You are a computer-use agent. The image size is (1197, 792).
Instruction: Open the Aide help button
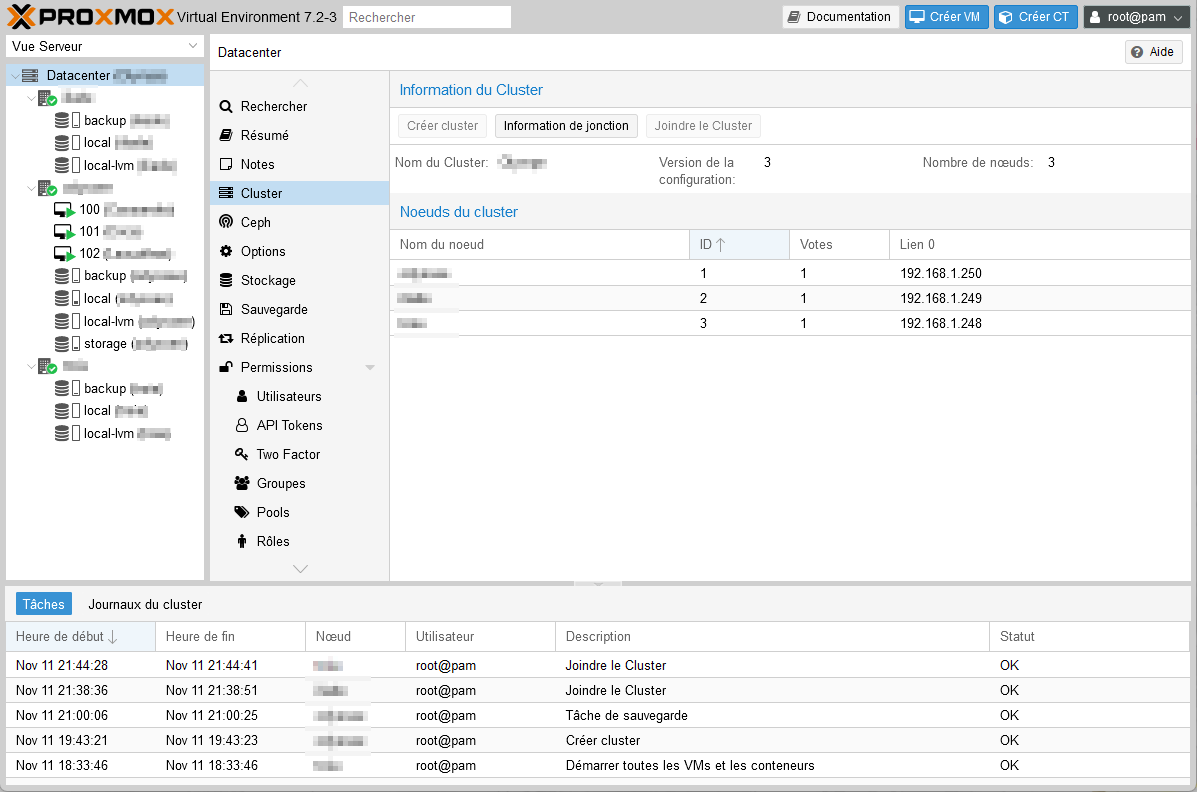(x=1153, y=52)
